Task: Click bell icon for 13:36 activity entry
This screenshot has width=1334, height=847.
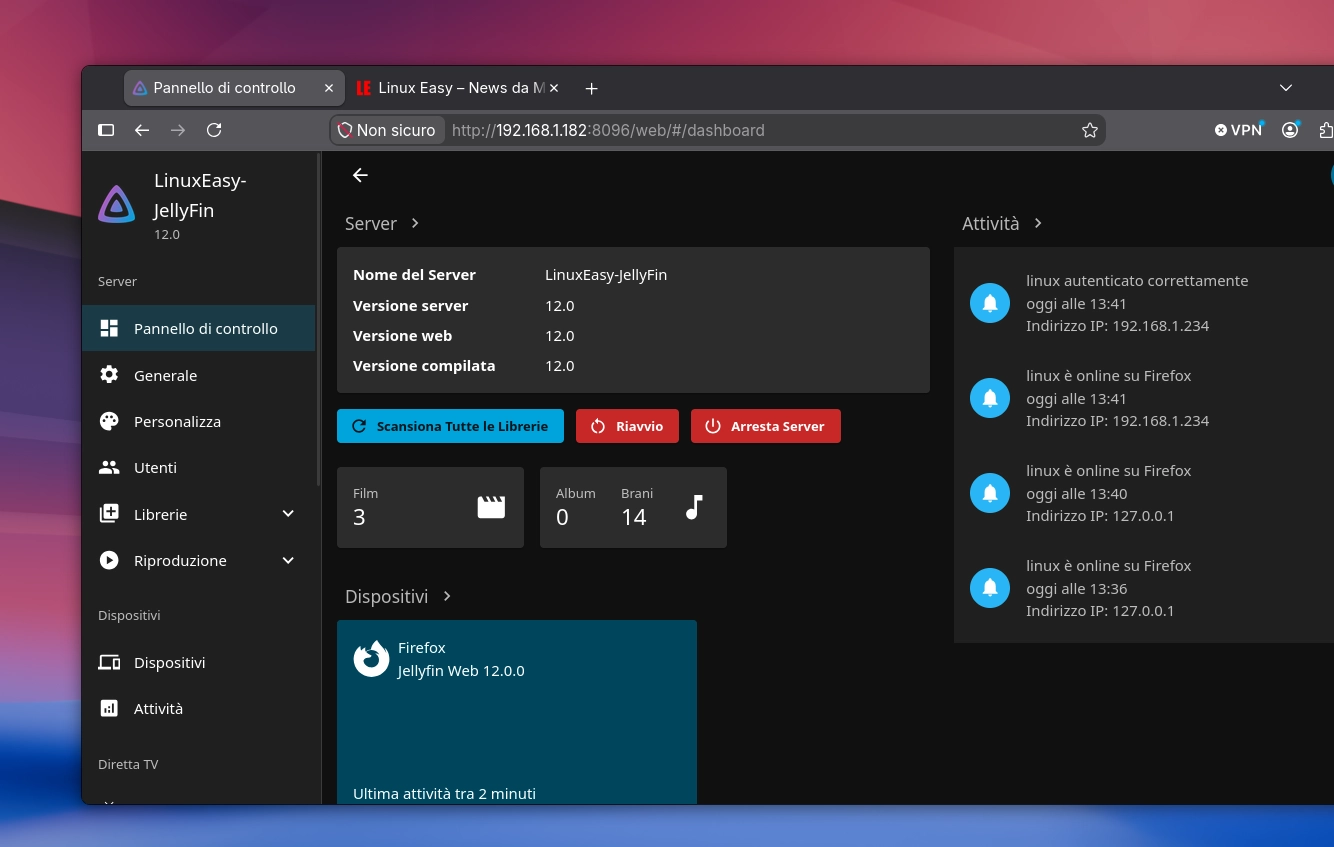Action: (x=990, y=588)
